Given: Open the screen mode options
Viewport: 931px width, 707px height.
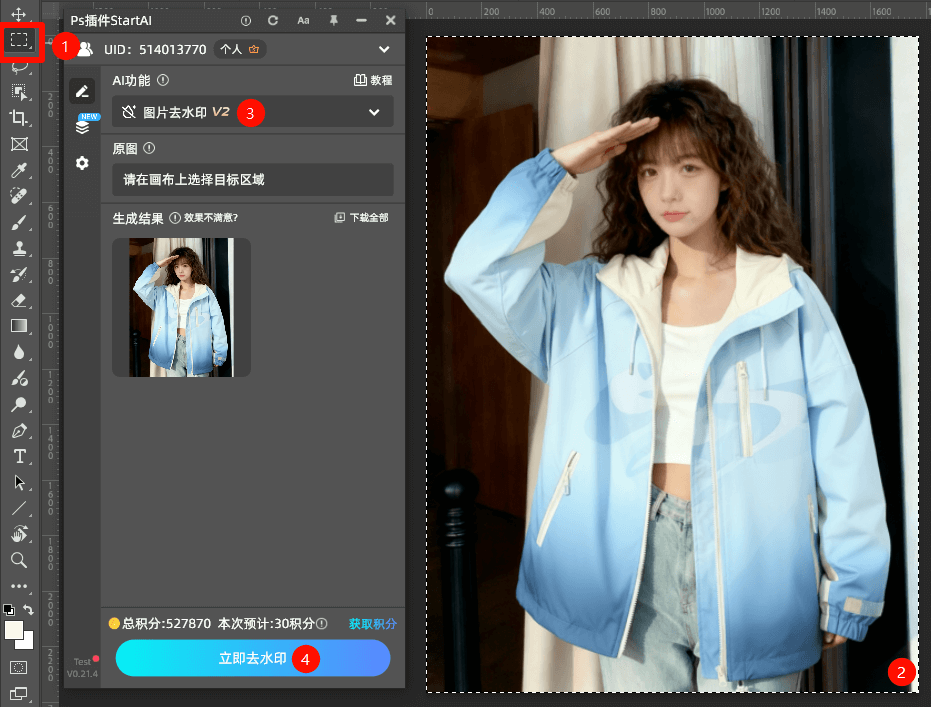Looking at the screenshot, I should (x=19, y=693).
